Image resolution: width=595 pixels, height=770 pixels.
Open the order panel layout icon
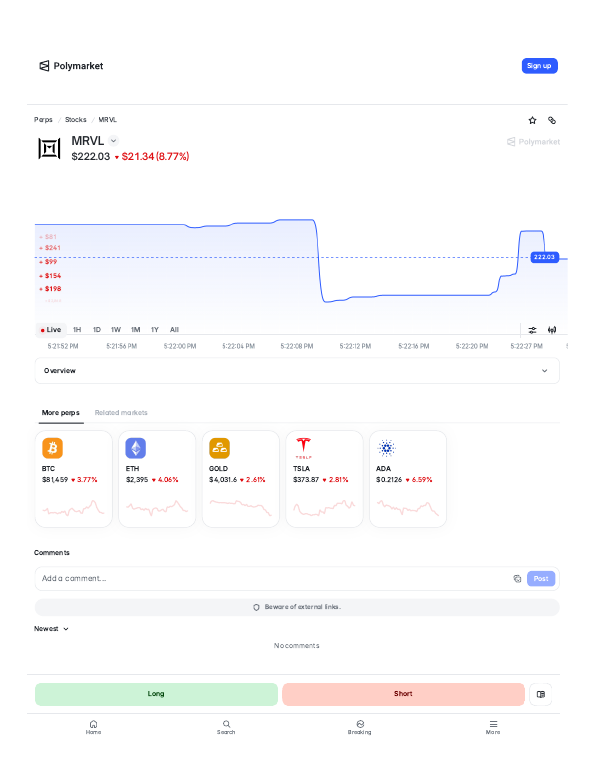(541, 694)
